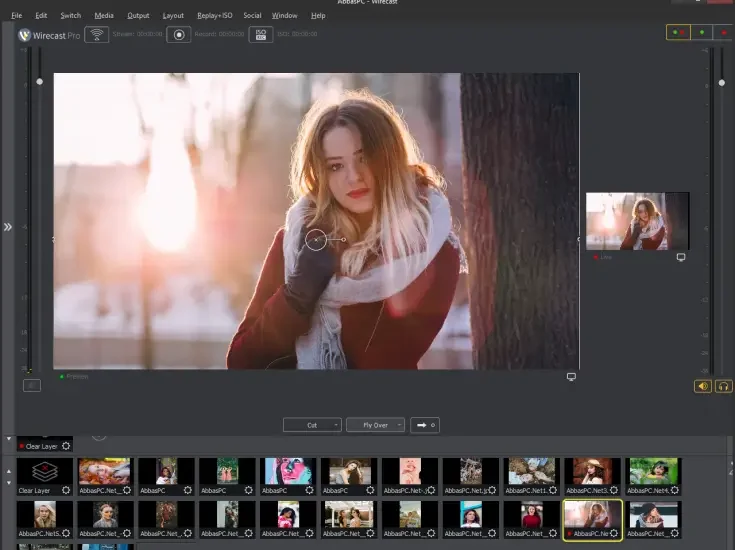This screenshot has height=550, width=735.
Task: Open the gear on the yellow-highlighted live shot
Action: 614,533
